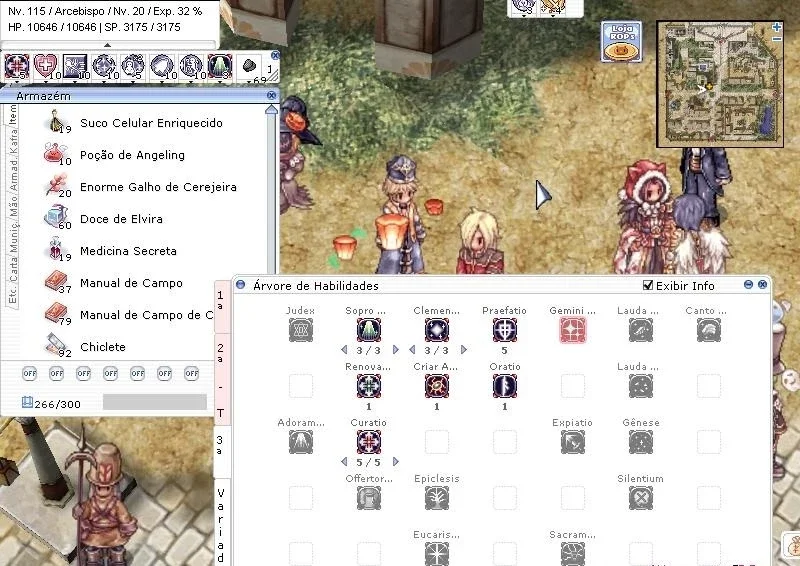Toggle the second OFF switch in Armazém
The height and width of the screenshot is (566, 800).
[57, 374]
